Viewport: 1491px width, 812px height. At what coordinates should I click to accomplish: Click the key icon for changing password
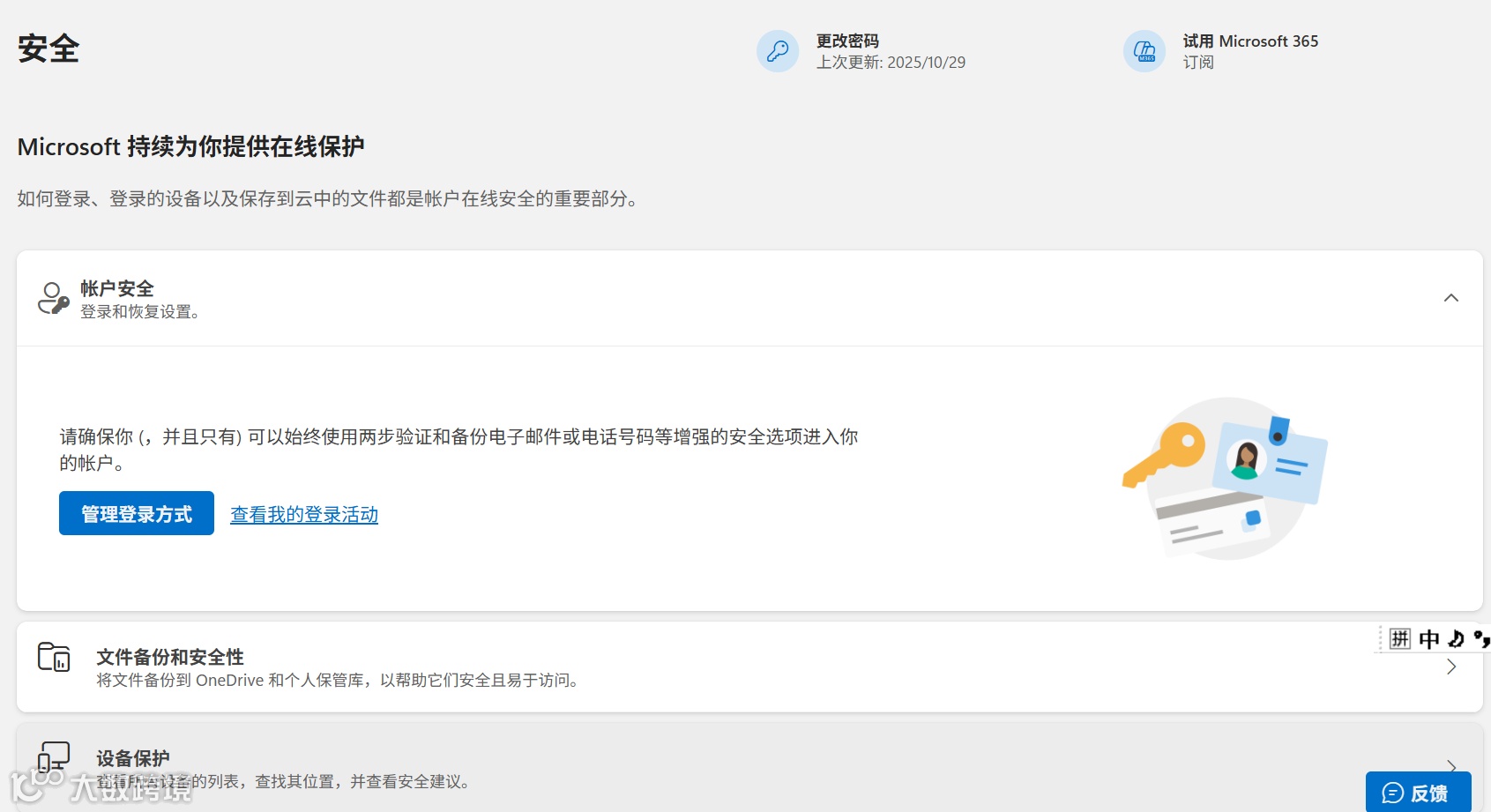(778, 51)
